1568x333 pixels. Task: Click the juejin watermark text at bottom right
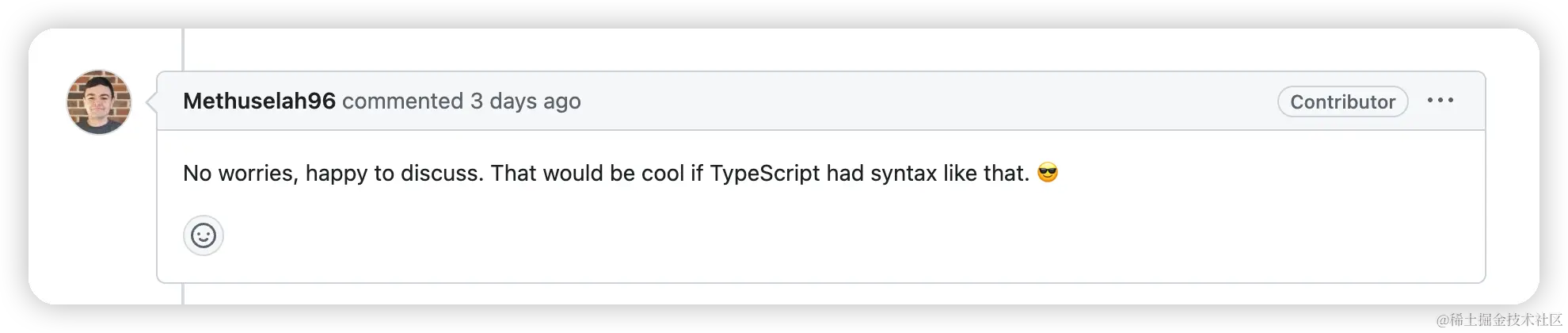[x=1498, y=319]
